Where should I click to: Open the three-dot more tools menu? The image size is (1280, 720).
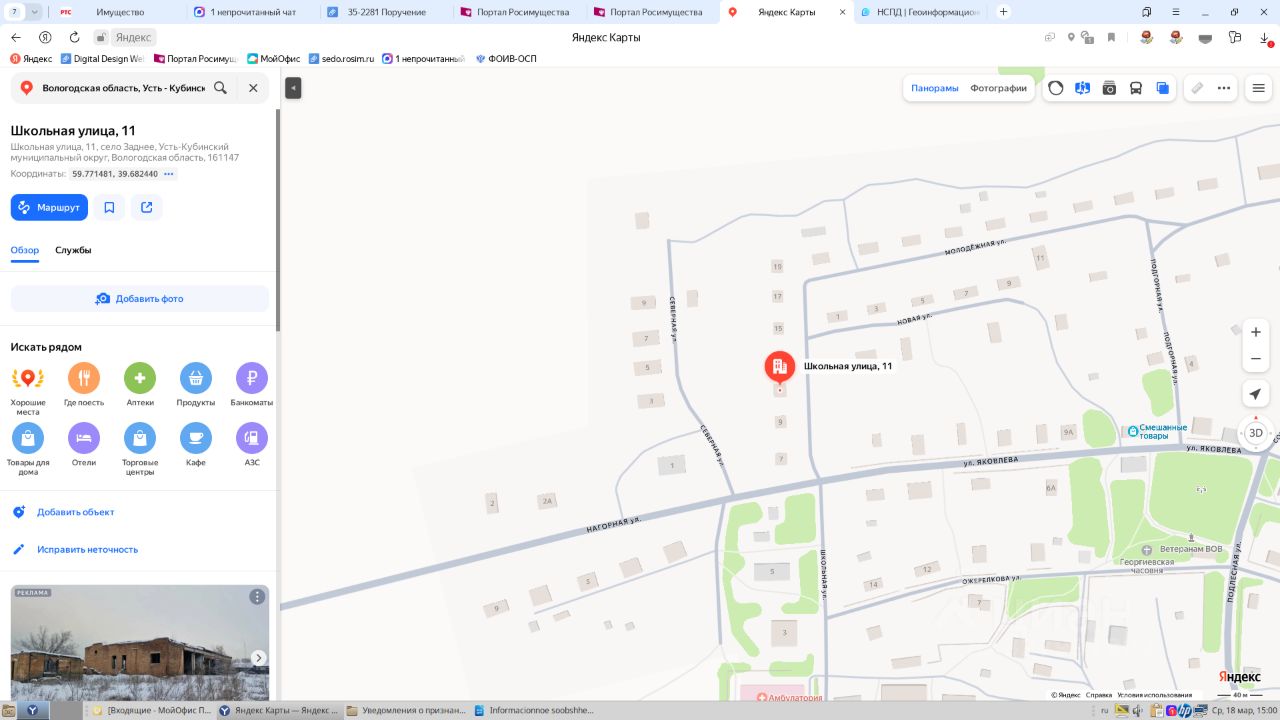[1224, 88]
